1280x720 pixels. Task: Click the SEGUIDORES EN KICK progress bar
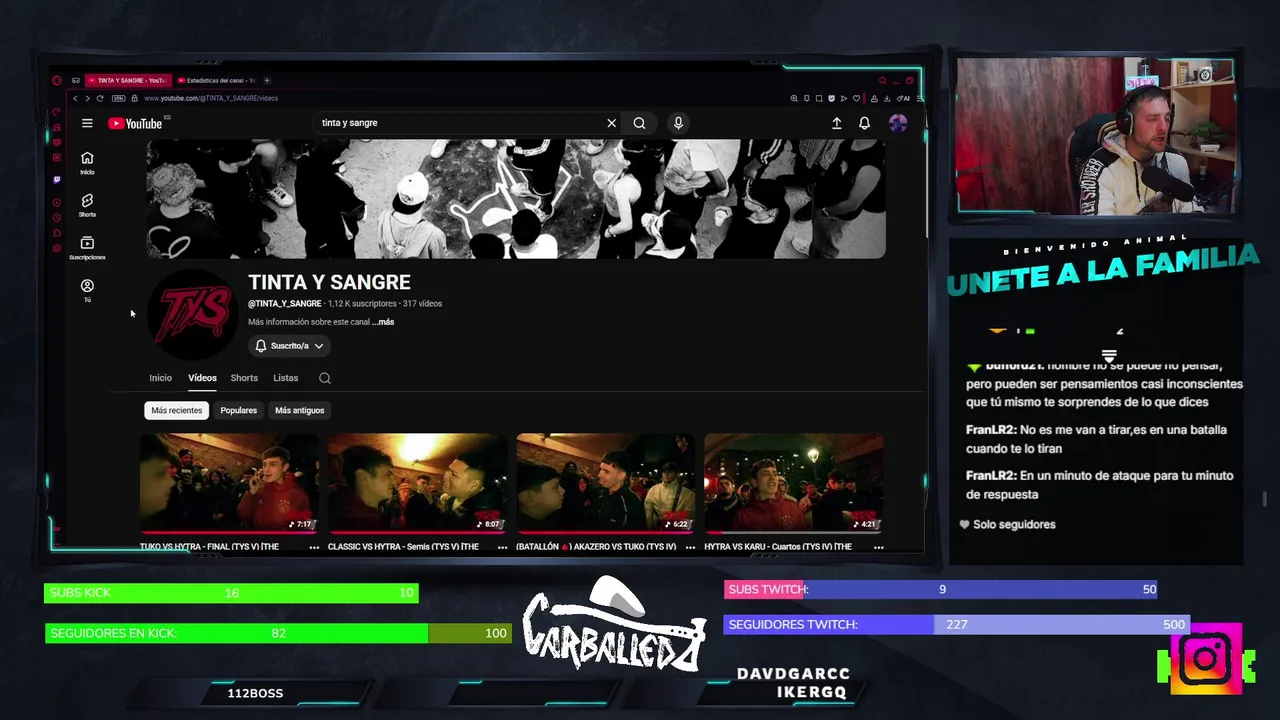(278, 633)
